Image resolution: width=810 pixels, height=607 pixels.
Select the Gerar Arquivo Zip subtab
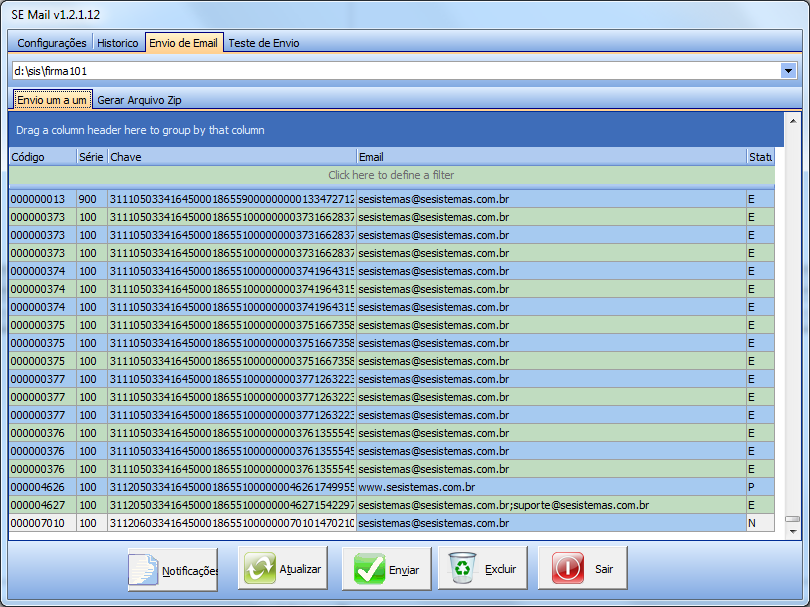139,100
